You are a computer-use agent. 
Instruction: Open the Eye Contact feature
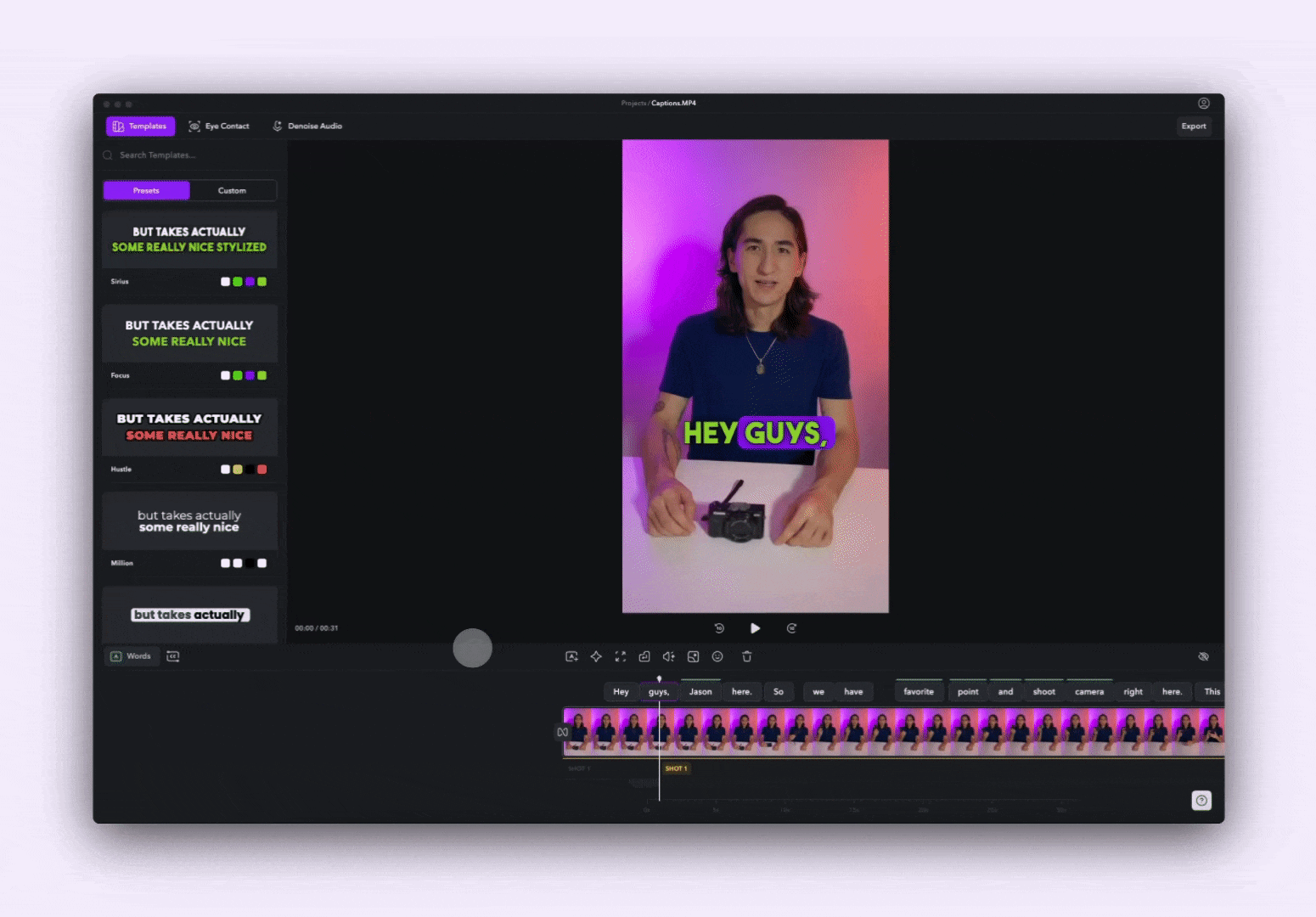pyautogui.click(x=219, y=126)
